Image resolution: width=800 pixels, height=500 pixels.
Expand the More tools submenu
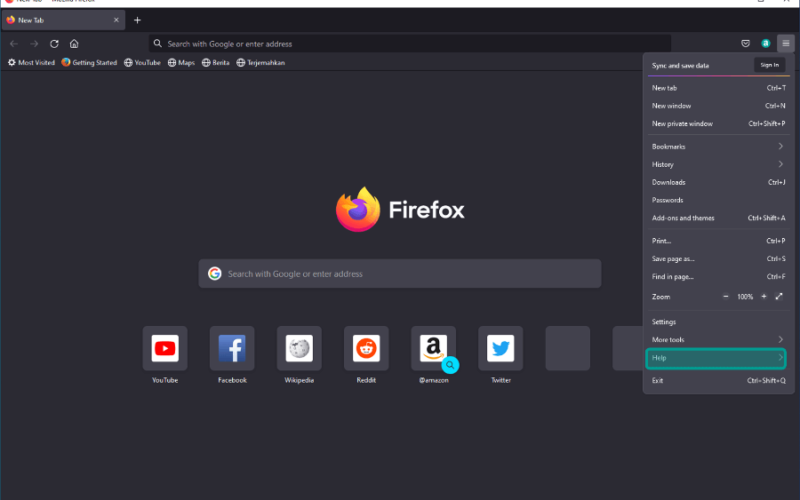(x=718, y=340)
